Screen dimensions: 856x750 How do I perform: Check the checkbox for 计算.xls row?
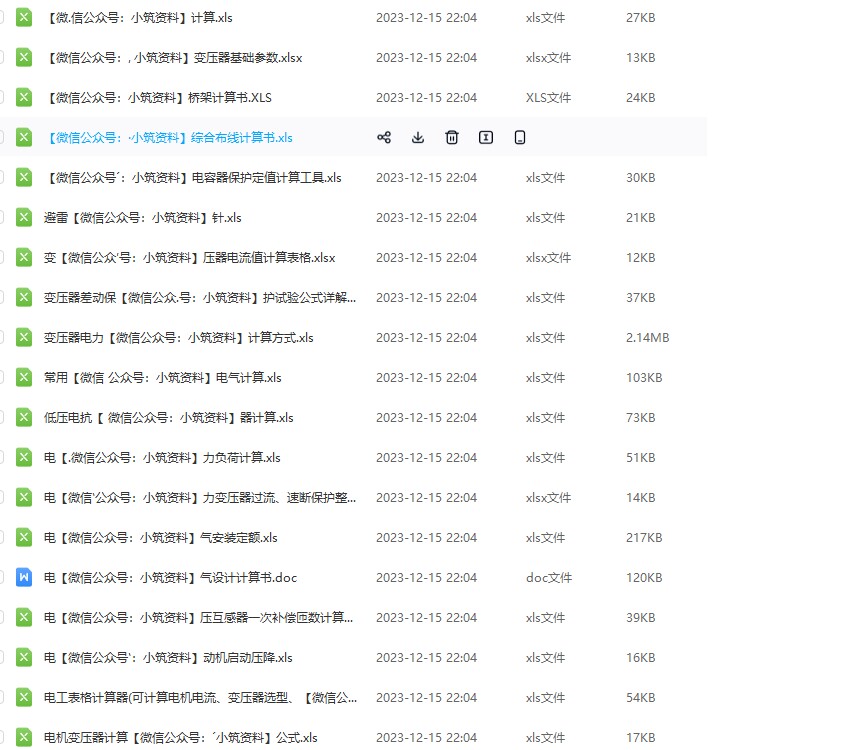(4, 17)
